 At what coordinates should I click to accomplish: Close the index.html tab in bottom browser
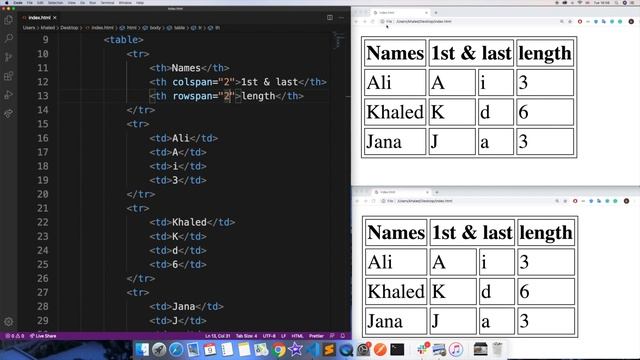point(427,192)
